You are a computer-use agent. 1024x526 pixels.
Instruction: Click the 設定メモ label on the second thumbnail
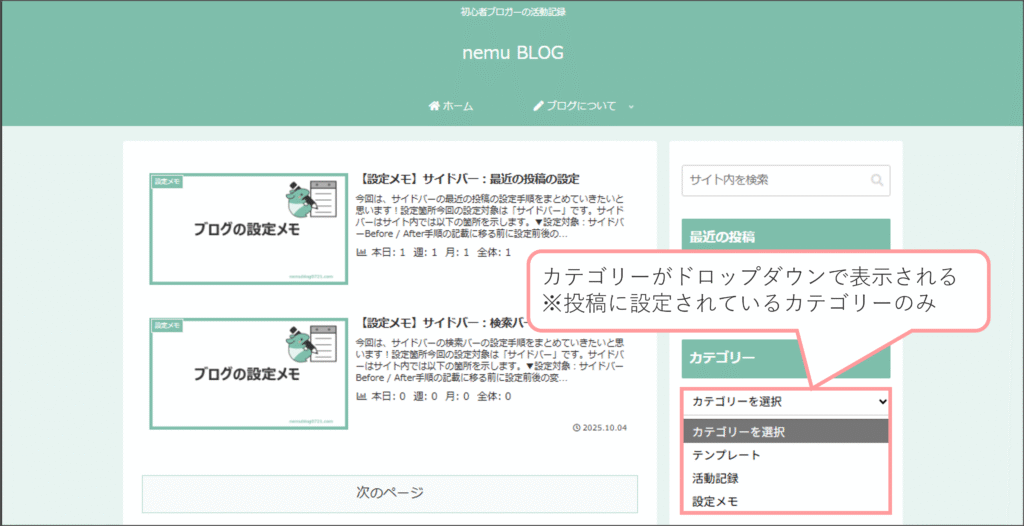click(167, 326)
